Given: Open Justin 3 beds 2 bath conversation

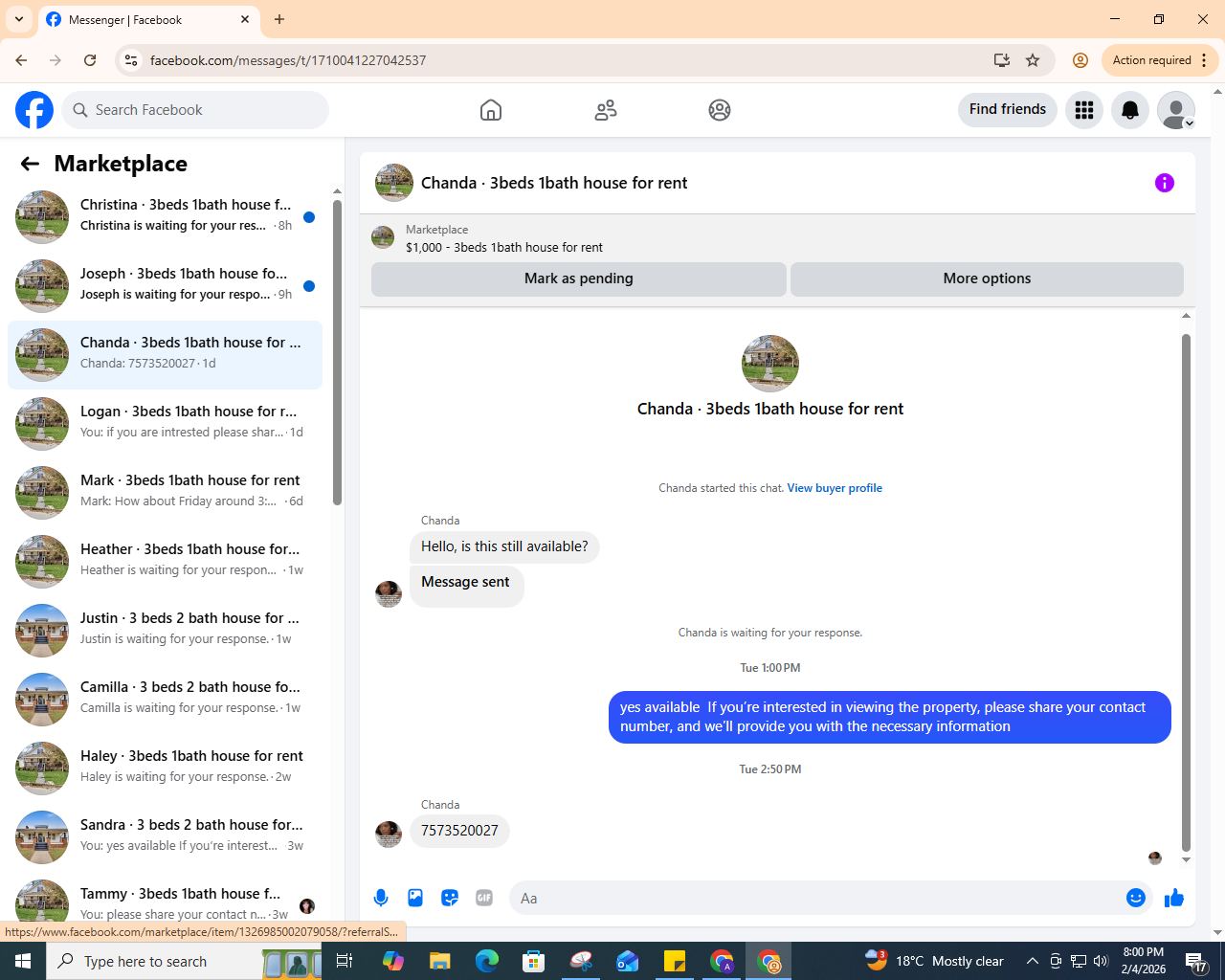Looking at the screenshot, I should (165, 631).
